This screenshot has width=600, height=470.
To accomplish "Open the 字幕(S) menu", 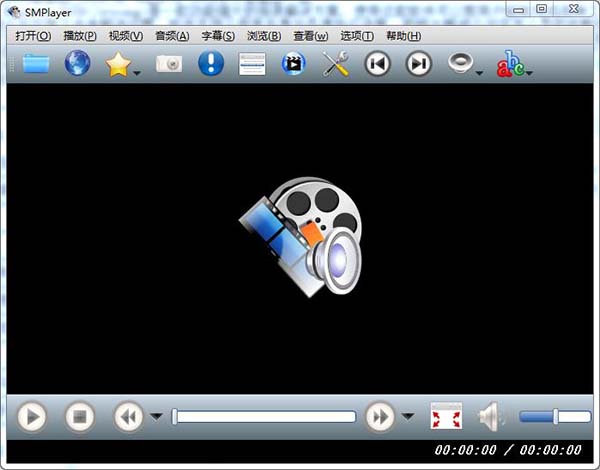I will [x=218, y=36].
